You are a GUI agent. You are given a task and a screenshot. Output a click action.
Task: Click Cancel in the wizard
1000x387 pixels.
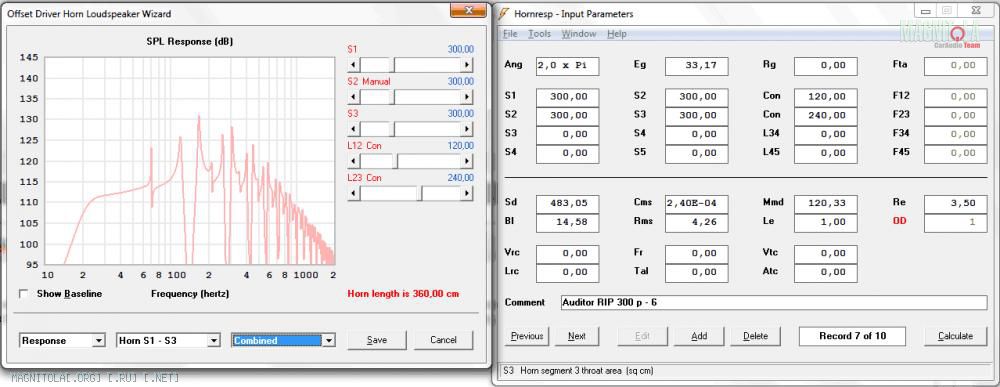443,340
